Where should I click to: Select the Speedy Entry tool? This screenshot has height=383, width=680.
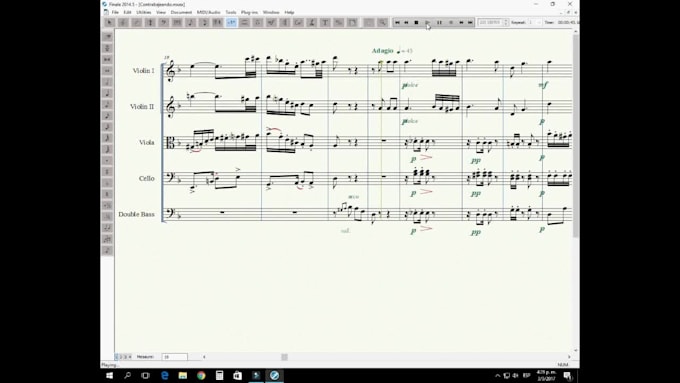204,22
